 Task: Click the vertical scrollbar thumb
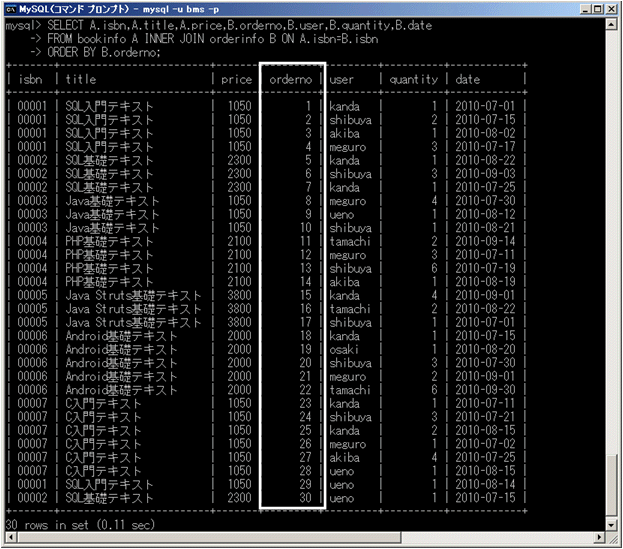pyautogui.click(x=611, y=484)
